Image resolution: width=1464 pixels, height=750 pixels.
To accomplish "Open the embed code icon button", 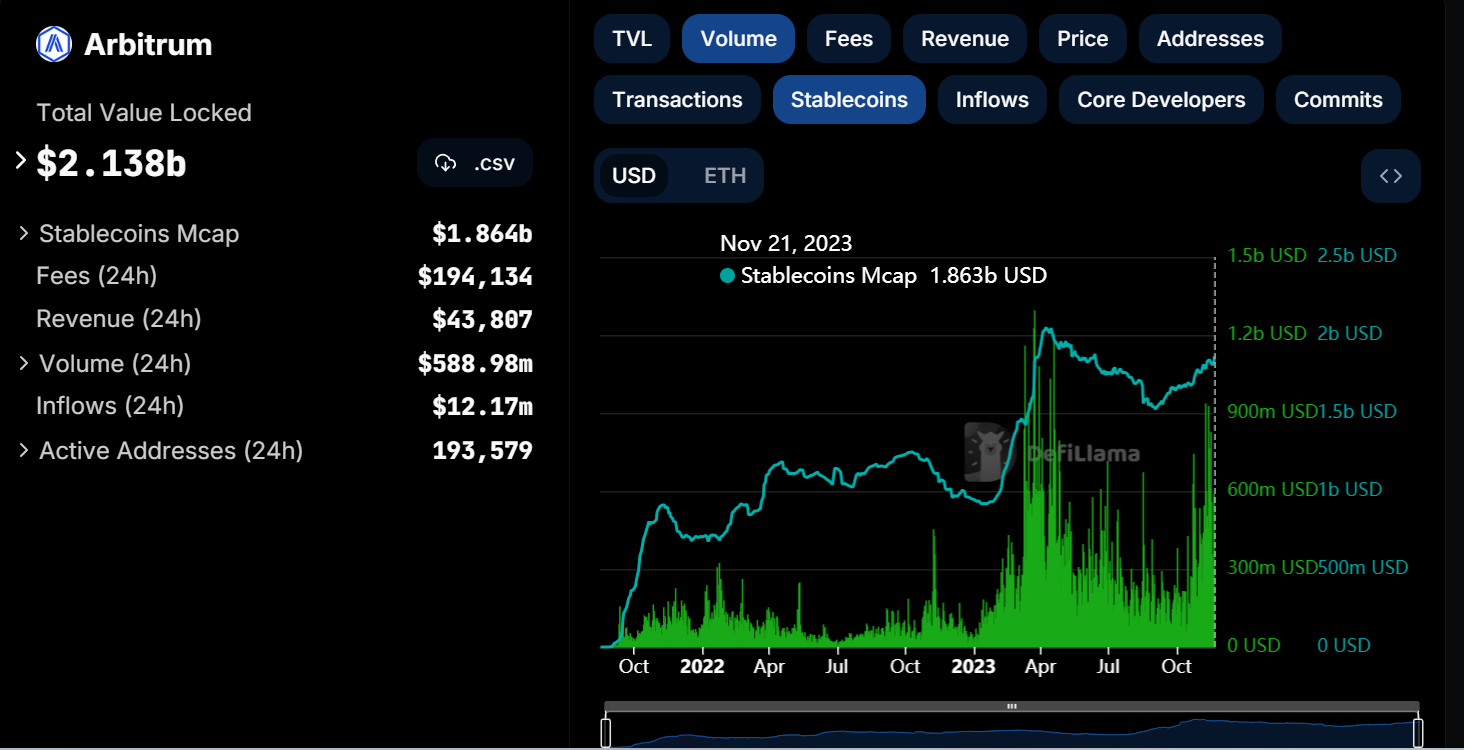I will coord(1391,176).
